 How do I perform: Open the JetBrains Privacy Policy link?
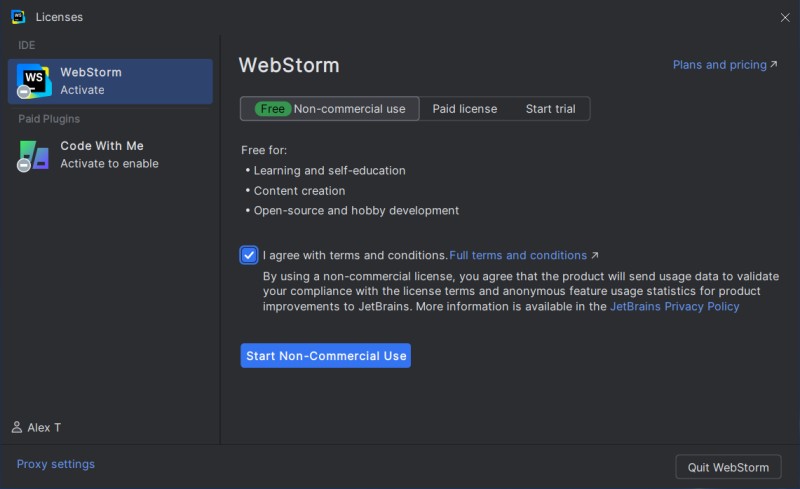(675, 307)
